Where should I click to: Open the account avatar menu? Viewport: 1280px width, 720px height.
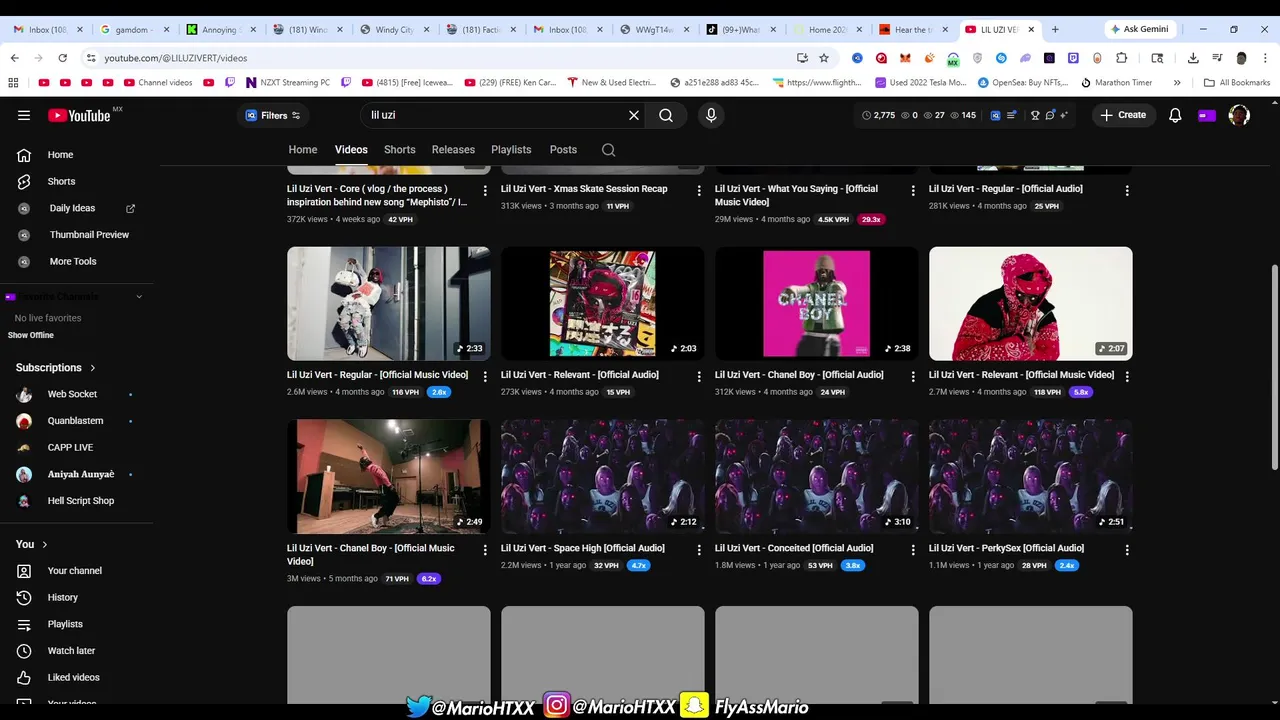(x=1239, y=115)
